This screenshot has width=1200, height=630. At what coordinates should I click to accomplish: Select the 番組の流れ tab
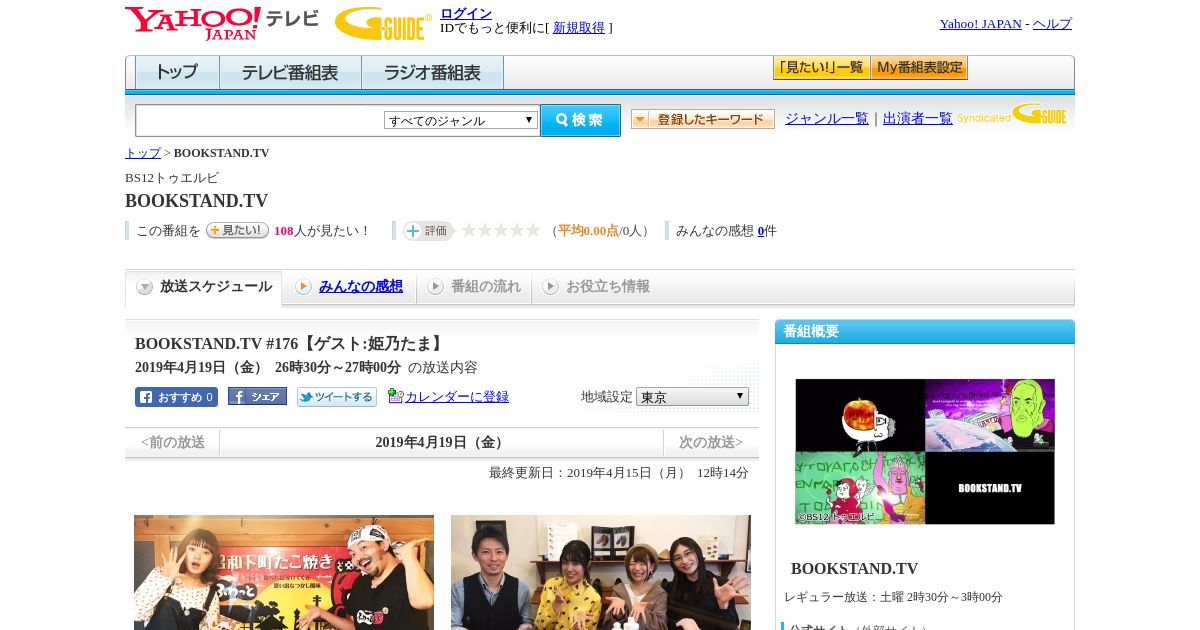[x=474, y=287]
